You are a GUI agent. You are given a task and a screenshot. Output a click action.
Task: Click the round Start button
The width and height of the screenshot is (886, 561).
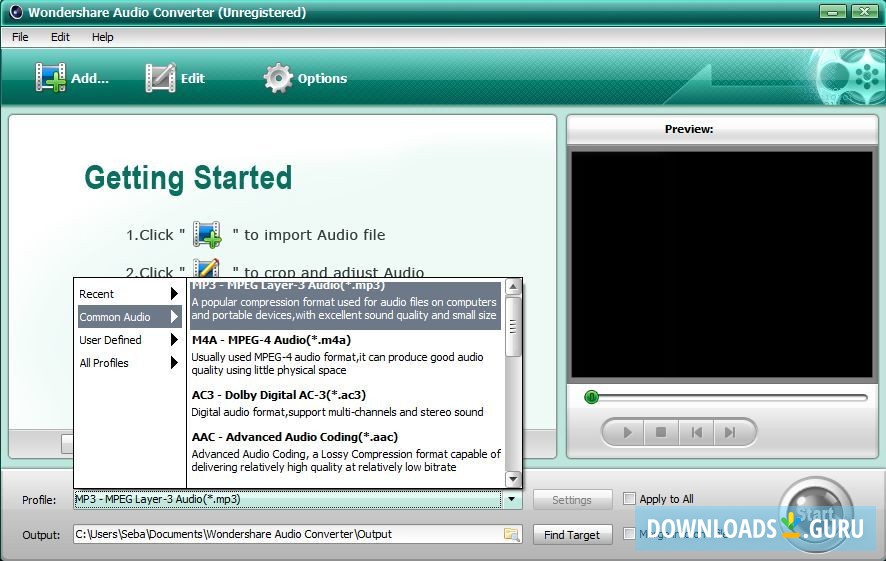click(815, 517)
